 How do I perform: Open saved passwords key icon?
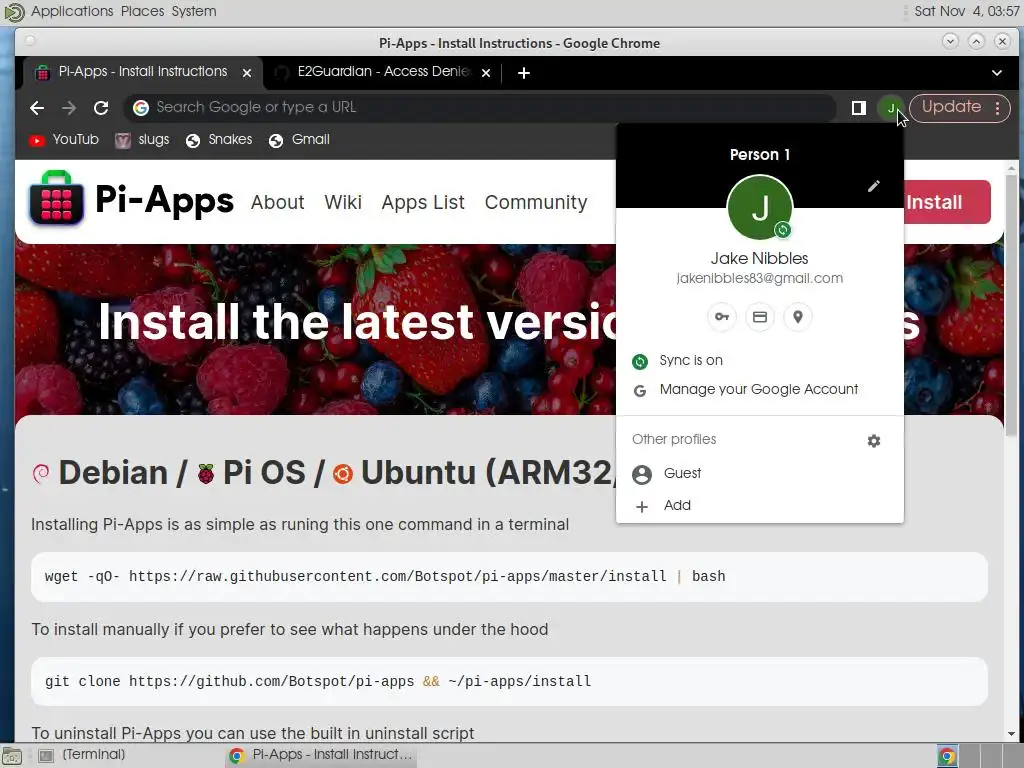[x=722, y=317]
